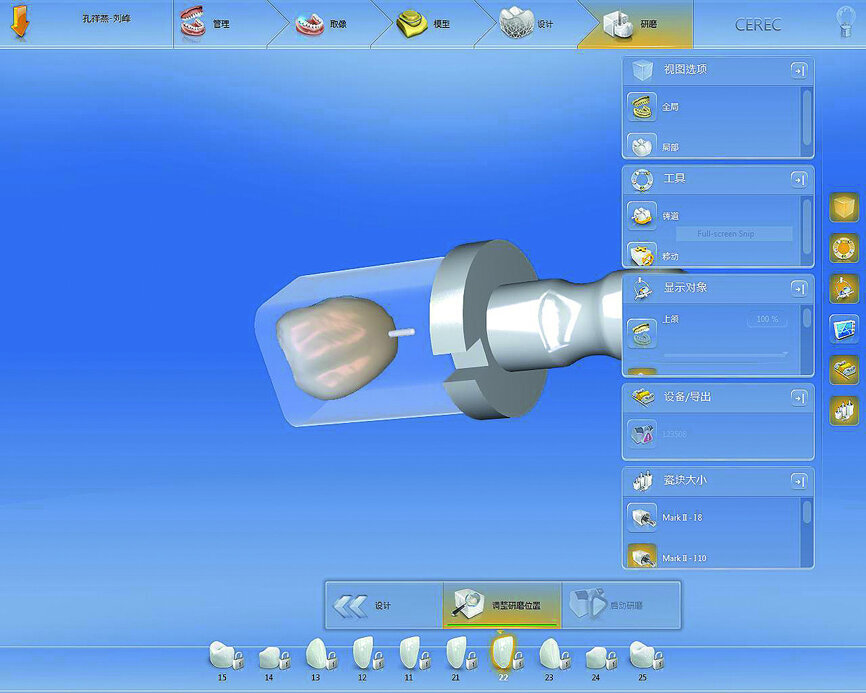The image size is (866, 693).
Task: Toggle 上颌 upper jaw display object
Action: click(x=641, y=333)
